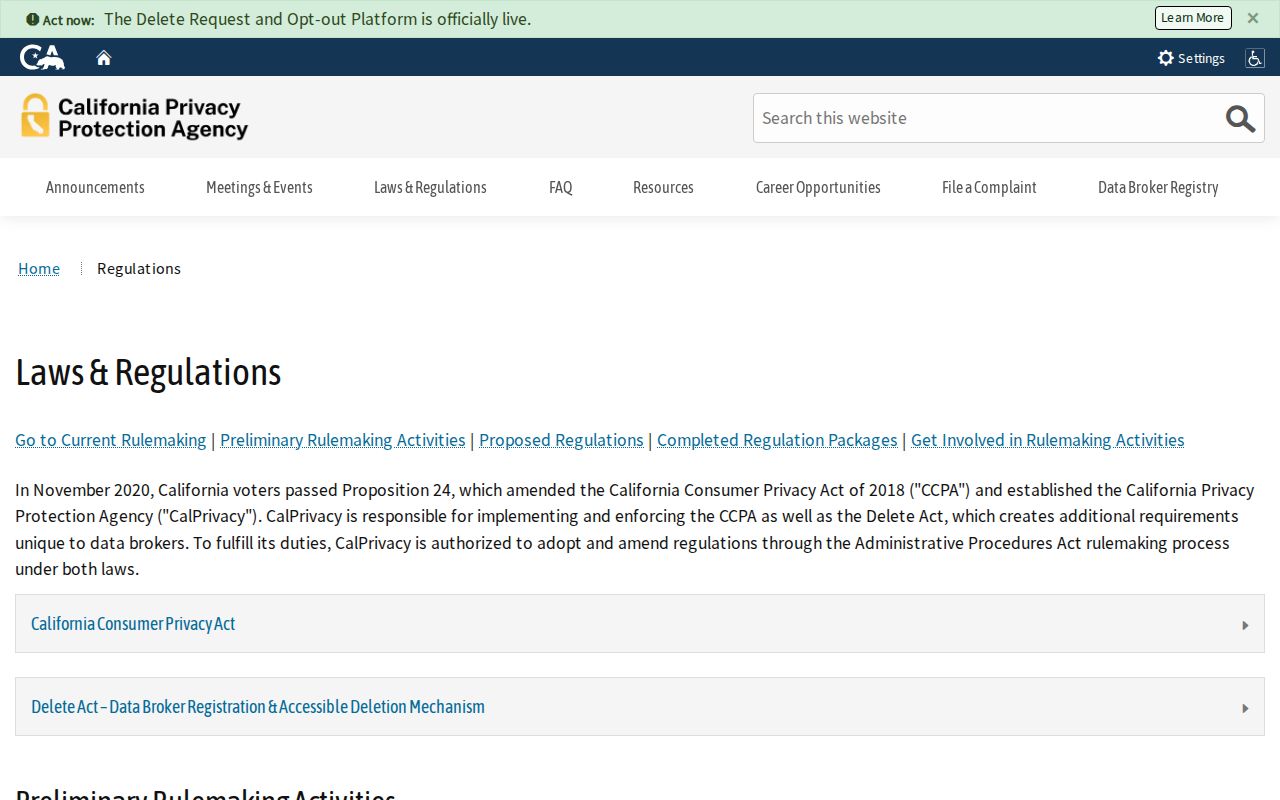Open the Laws & Regulations menu item
The image size is (1280, 800).
point(430,187)
